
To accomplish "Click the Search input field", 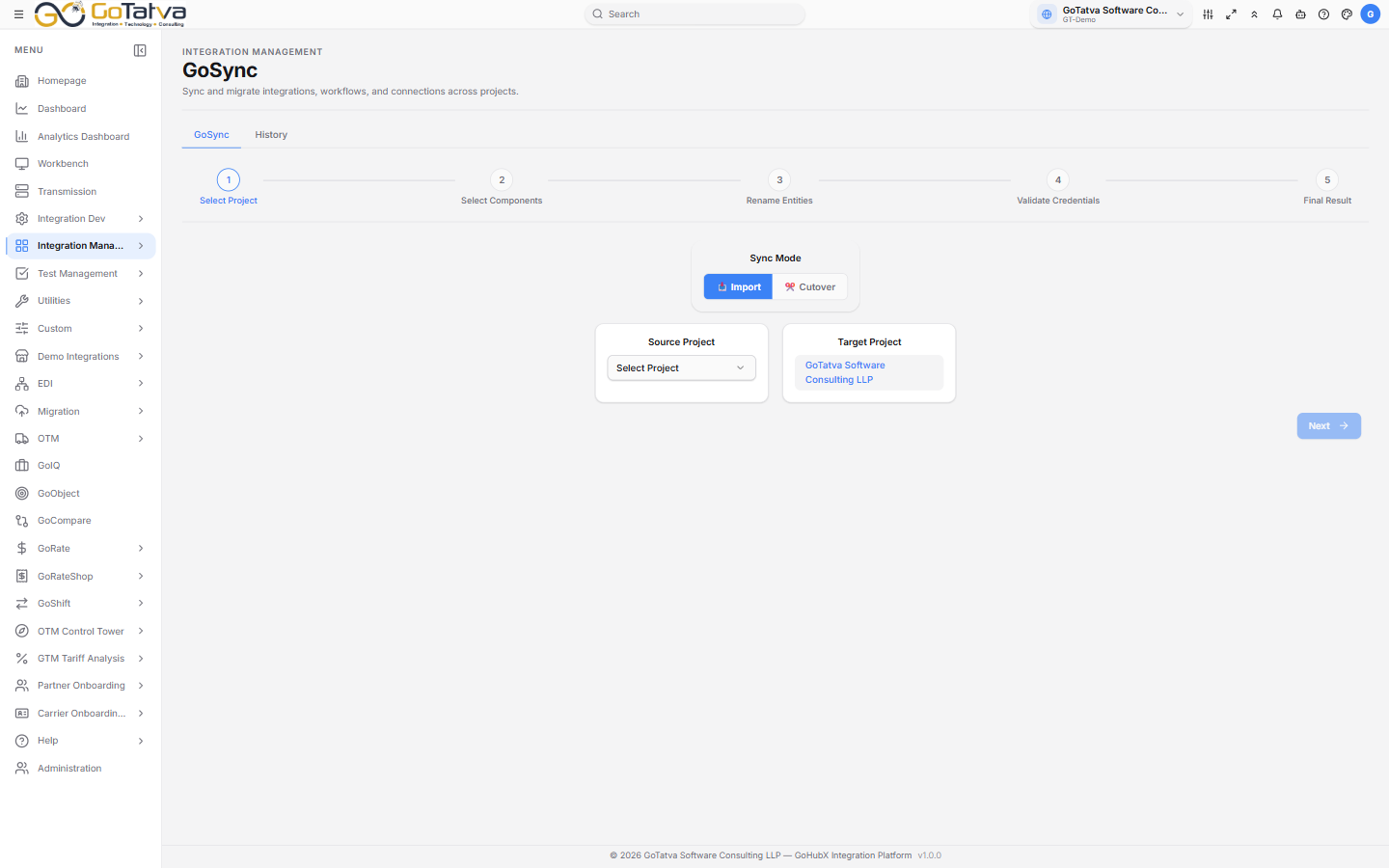I will click(694, 14).
